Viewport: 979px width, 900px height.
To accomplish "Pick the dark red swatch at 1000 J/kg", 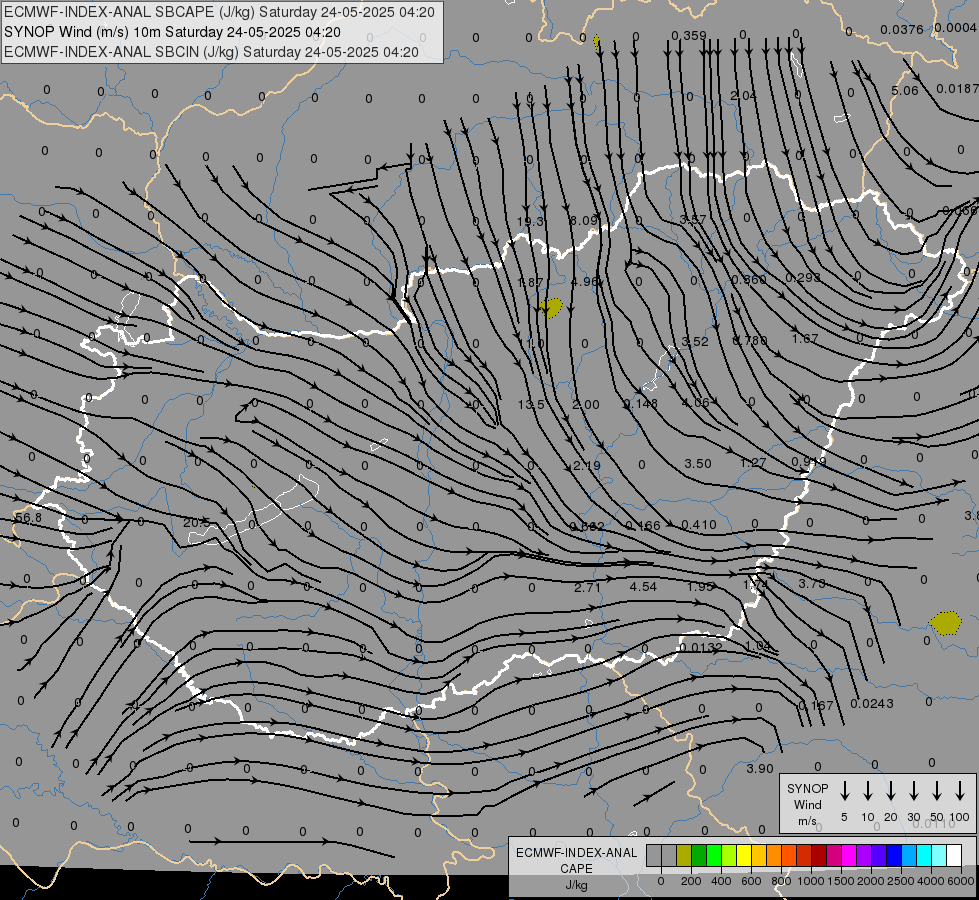I will click(819, 856).
